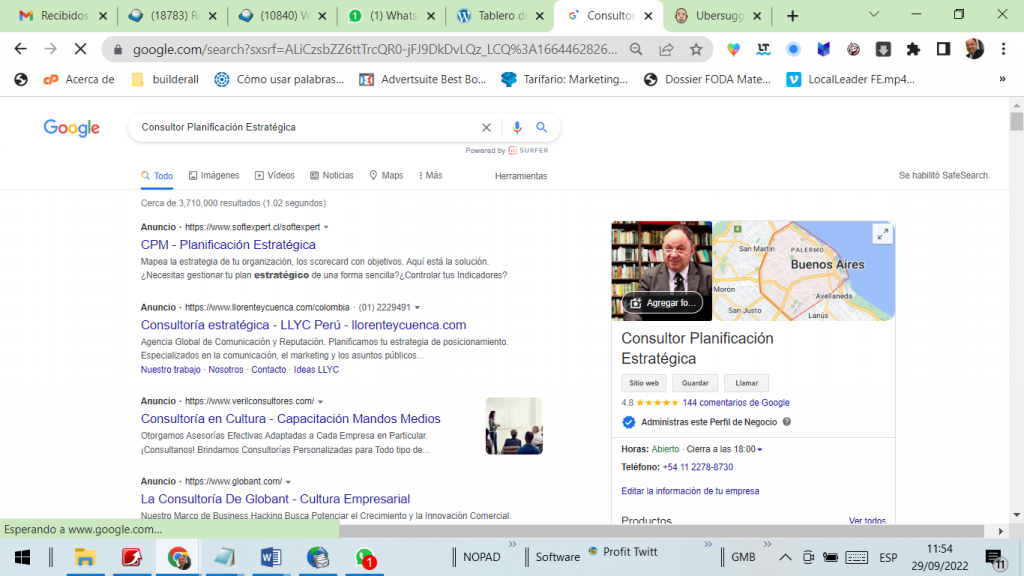The width and height of the screenshot is (1024, 576).
Task: Open File Explorer from the taskbar
Action: pyautogui.click(x=85, y=557)
